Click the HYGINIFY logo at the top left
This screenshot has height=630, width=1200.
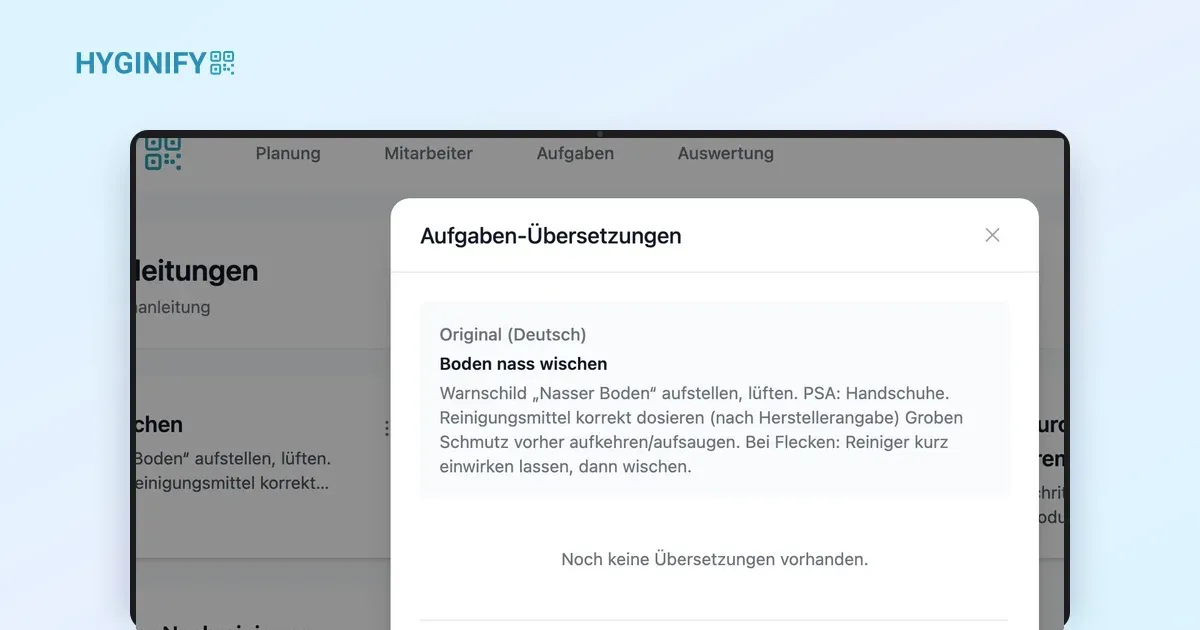pyautogui.click(x=155, y=64)
